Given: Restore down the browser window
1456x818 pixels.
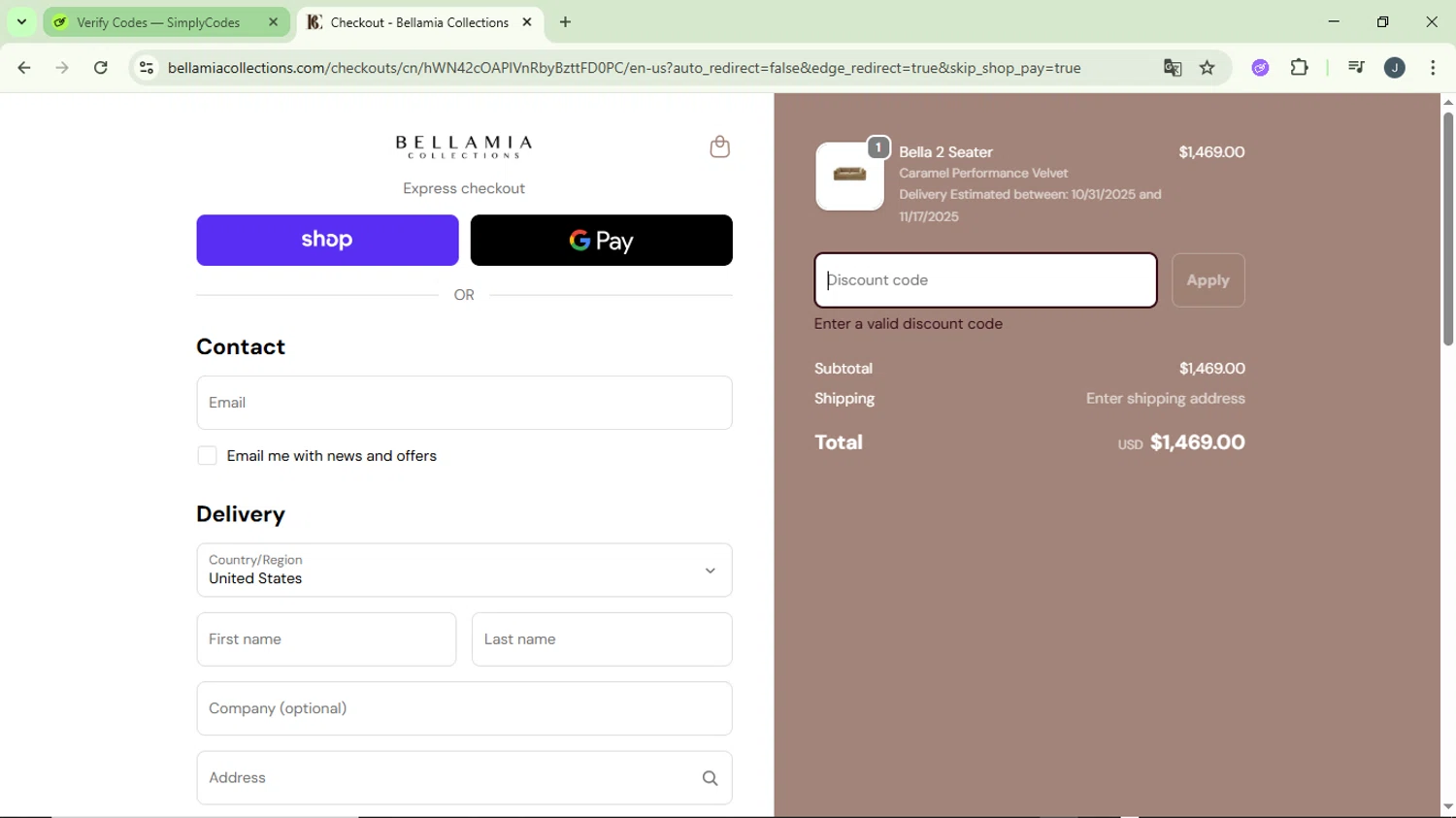Looking at the screenshot, I should 1383,22.
